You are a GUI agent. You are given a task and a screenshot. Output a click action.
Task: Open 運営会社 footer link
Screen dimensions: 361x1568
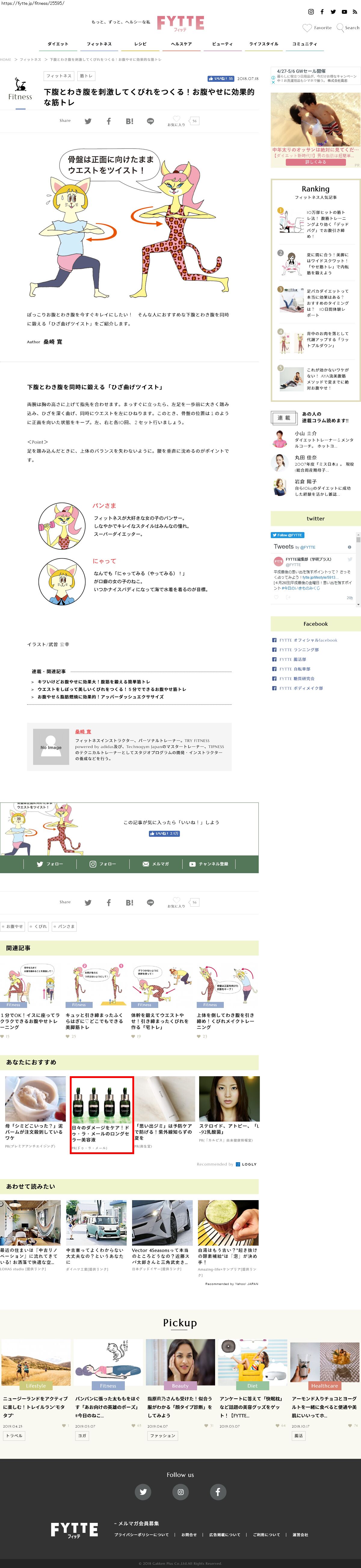coord(300,1535)
